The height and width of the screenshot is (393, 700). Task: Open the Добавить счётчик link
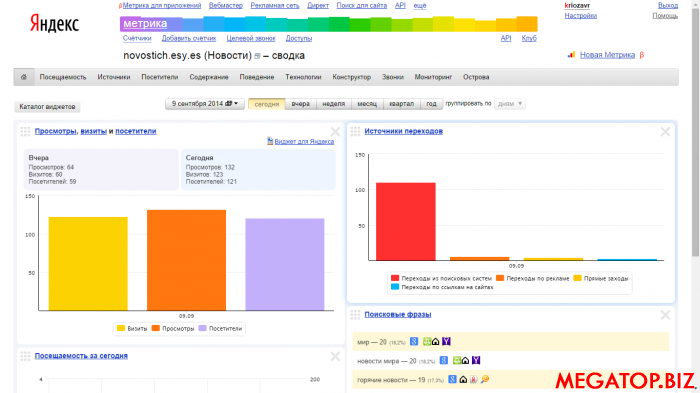pos(189,38)
